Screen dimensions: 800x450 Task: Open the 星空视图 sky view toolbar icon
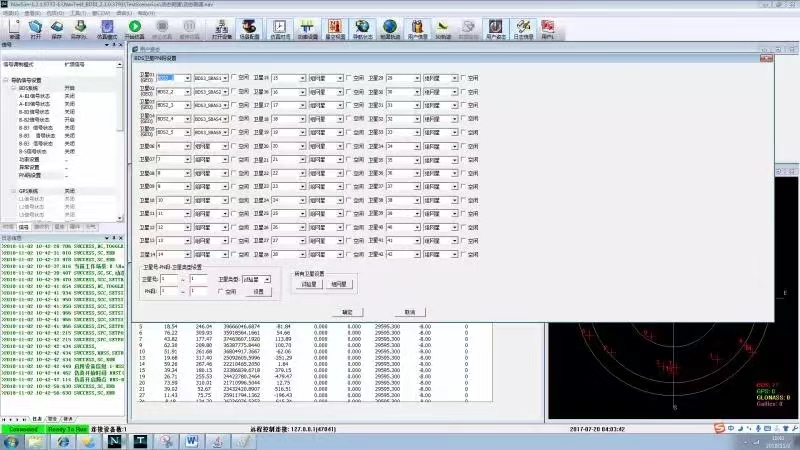point(335,29)
